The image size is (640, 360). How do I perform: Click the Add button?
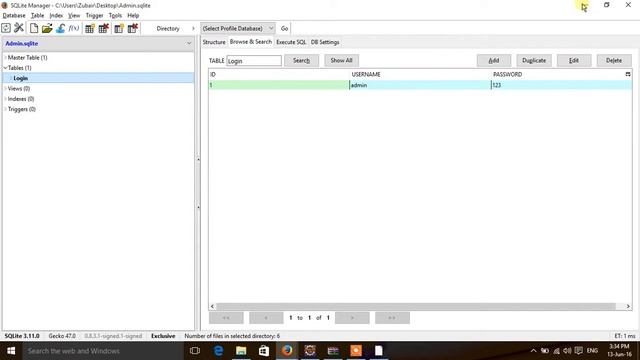pyautogui.click(x=494, y=60)
